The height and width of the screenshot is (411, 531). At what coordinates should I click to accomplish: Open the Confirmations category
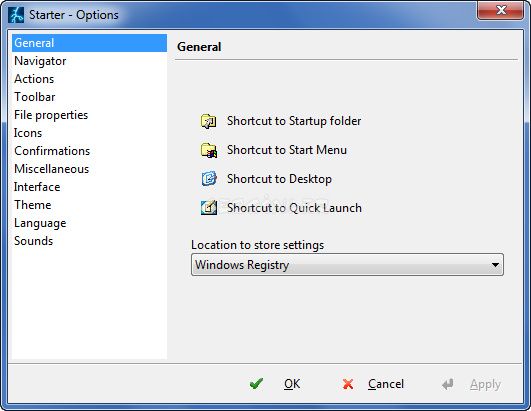(x=52, y=151)
